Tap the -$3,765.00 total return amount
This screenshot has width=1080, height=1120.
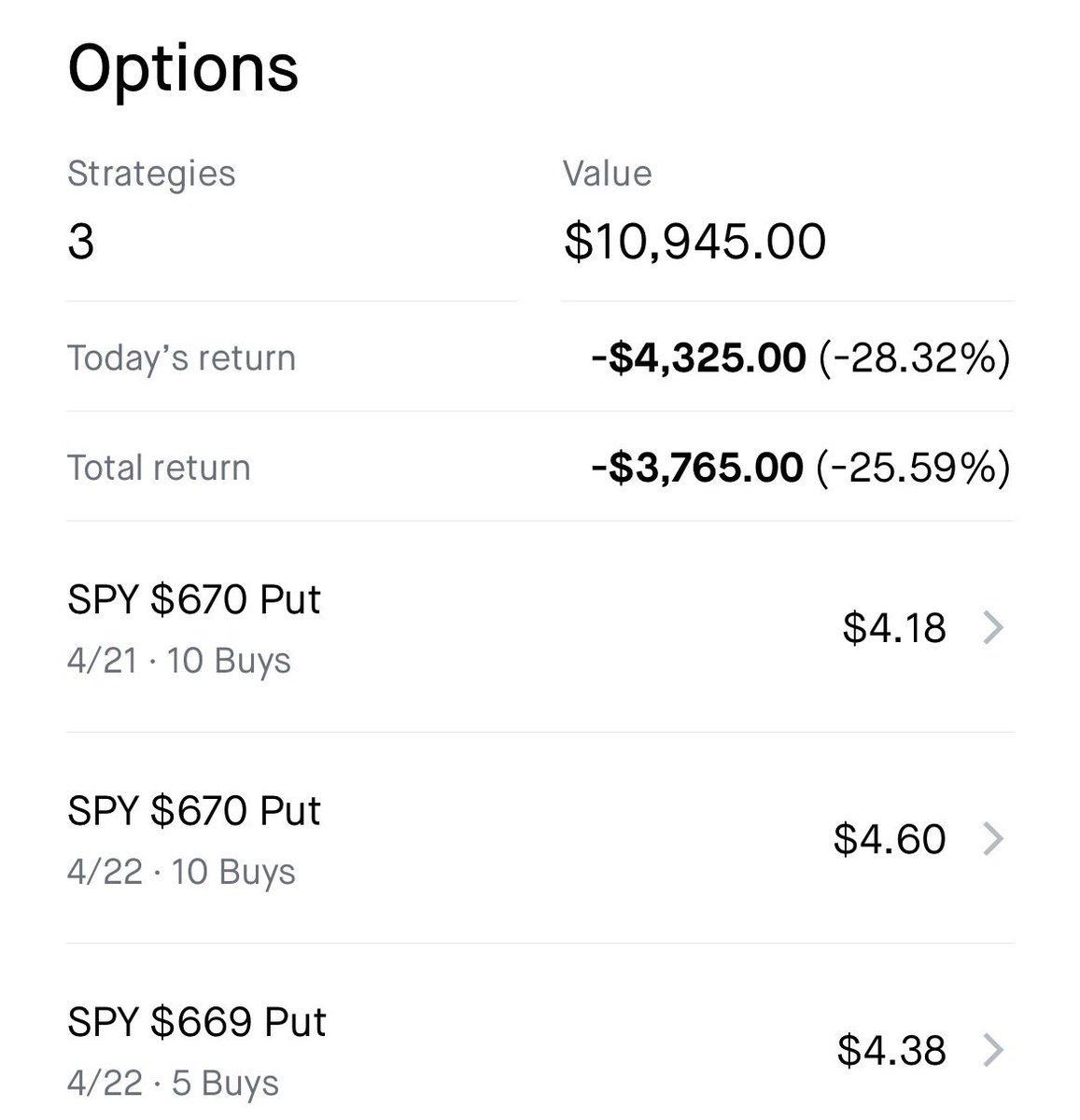coord(697,468)
